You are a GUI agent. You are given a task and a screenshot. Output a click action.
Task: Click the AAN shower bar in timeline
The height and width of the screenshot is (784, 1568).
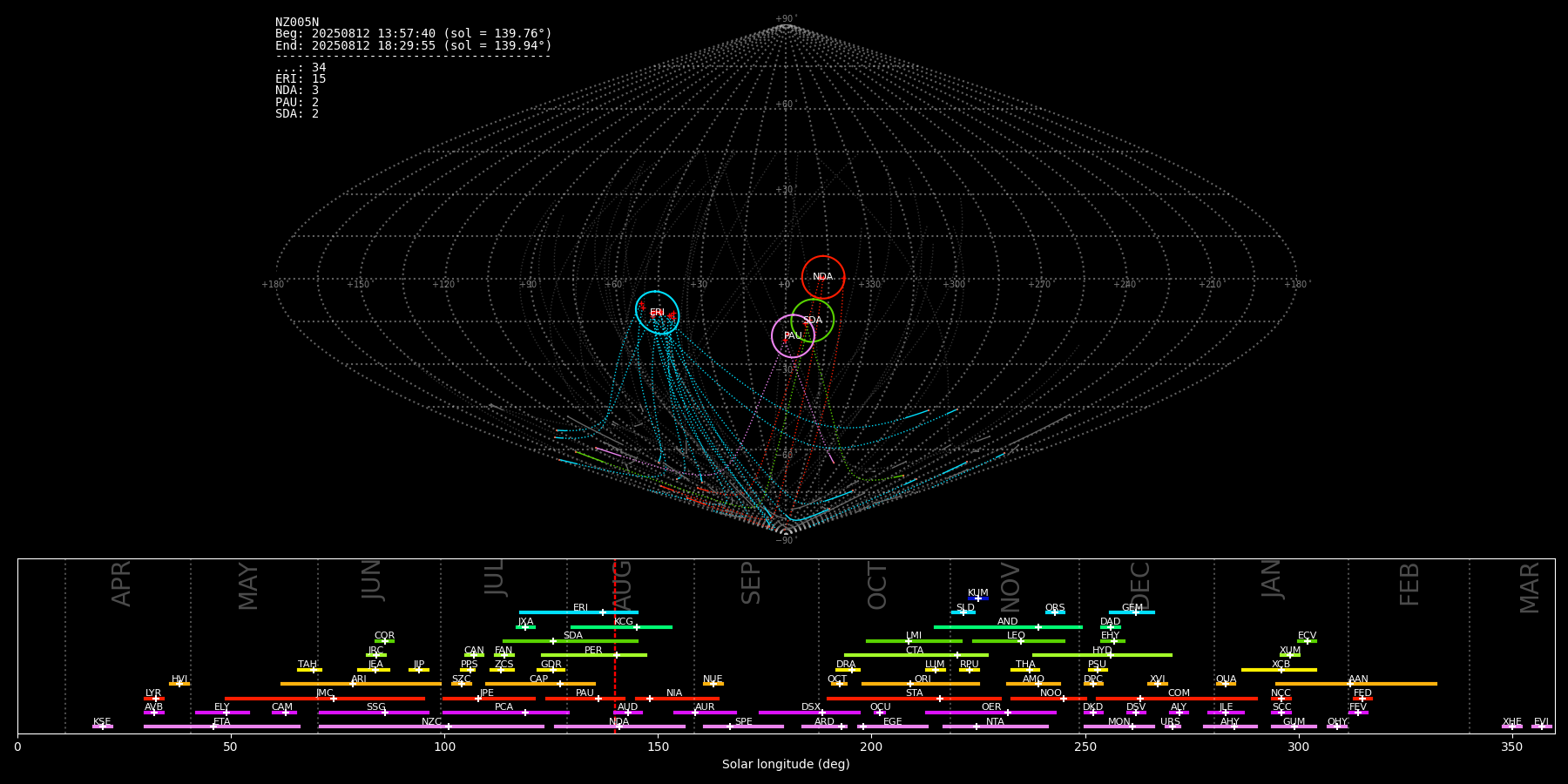tap(1356, 684)
